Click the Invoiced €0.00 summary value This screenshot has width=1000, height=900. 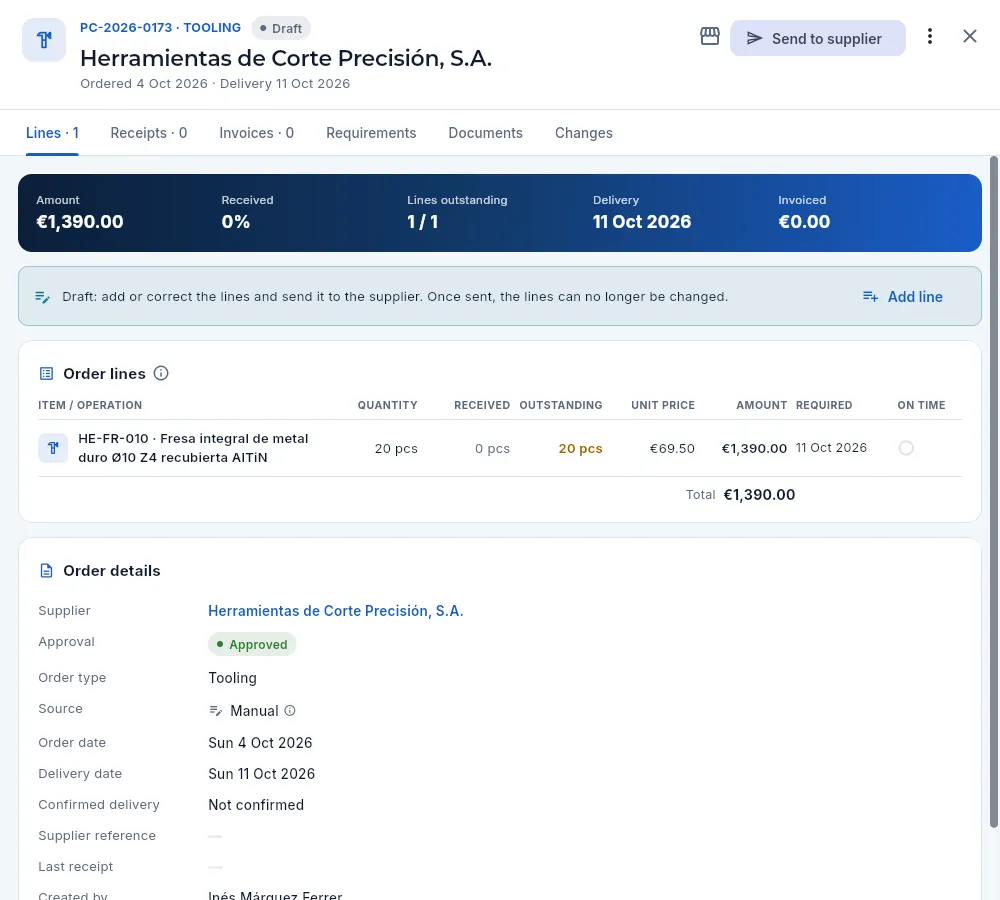(x=804, y=222)
